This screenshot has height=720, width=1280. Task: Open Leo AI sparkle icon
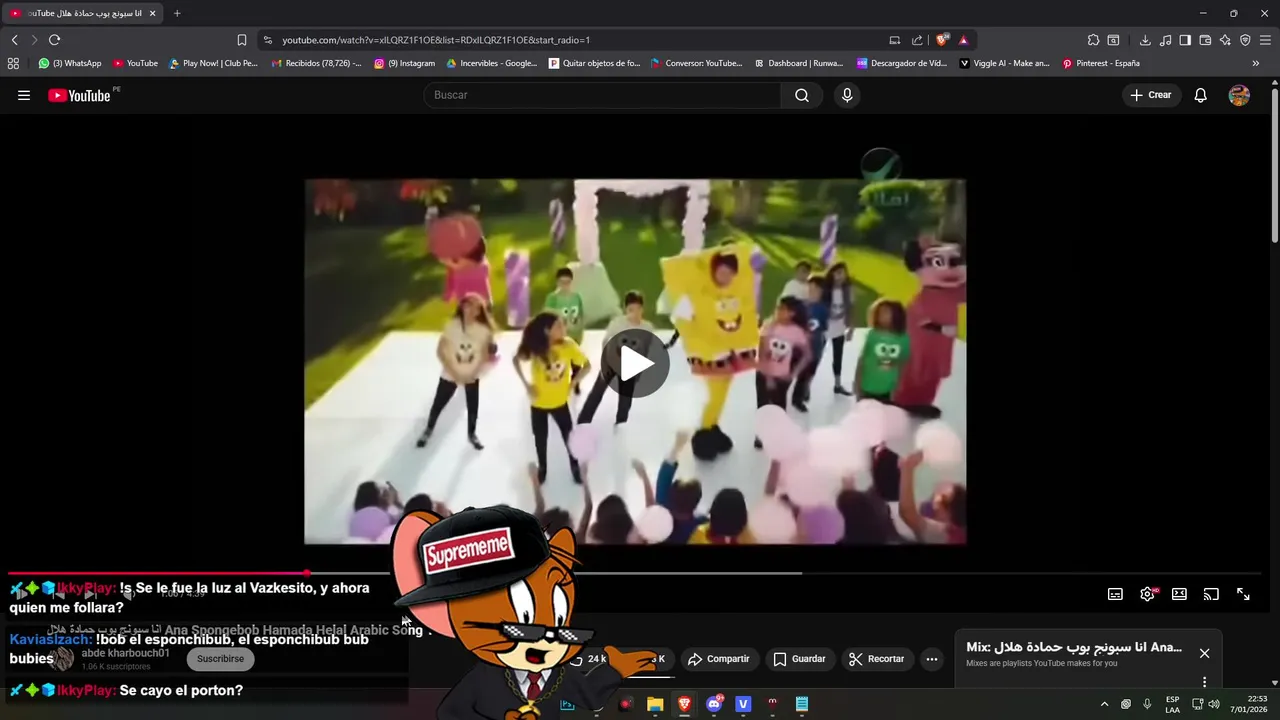[1225, 40]
